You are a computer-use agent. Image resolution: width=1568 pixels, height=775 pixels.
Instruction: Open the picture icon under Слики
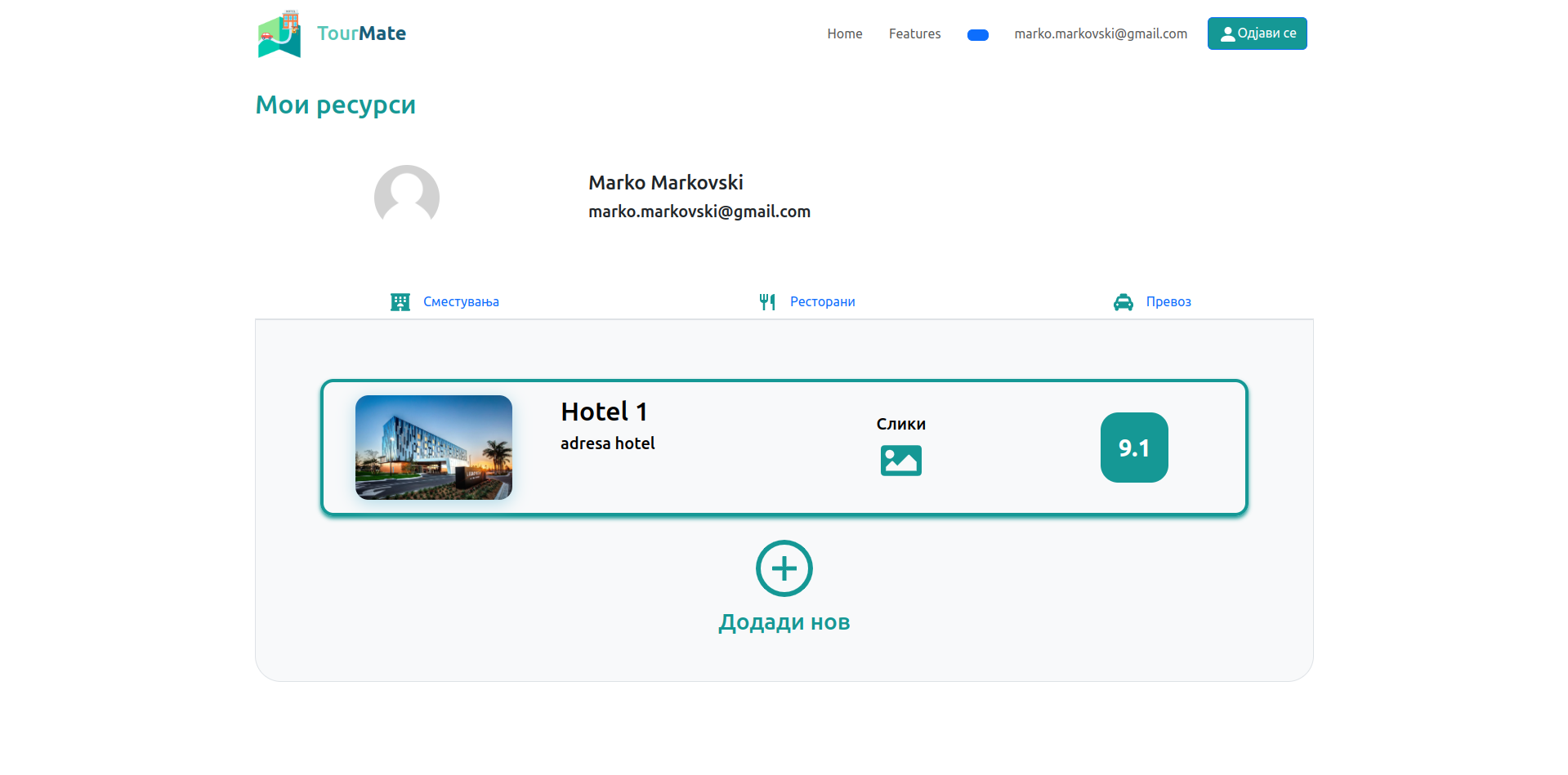tap(900, 461)
